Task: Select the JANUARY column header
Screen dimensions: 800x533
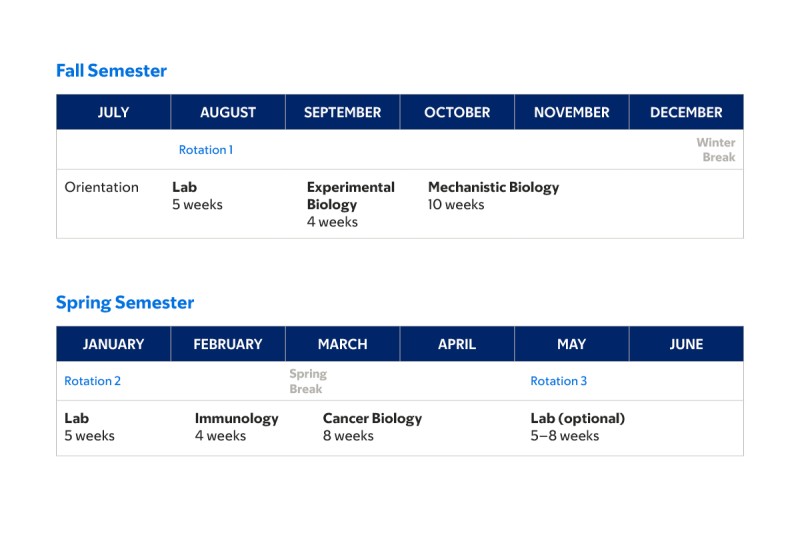Action: pyautogui.click(x=113, y=344)
